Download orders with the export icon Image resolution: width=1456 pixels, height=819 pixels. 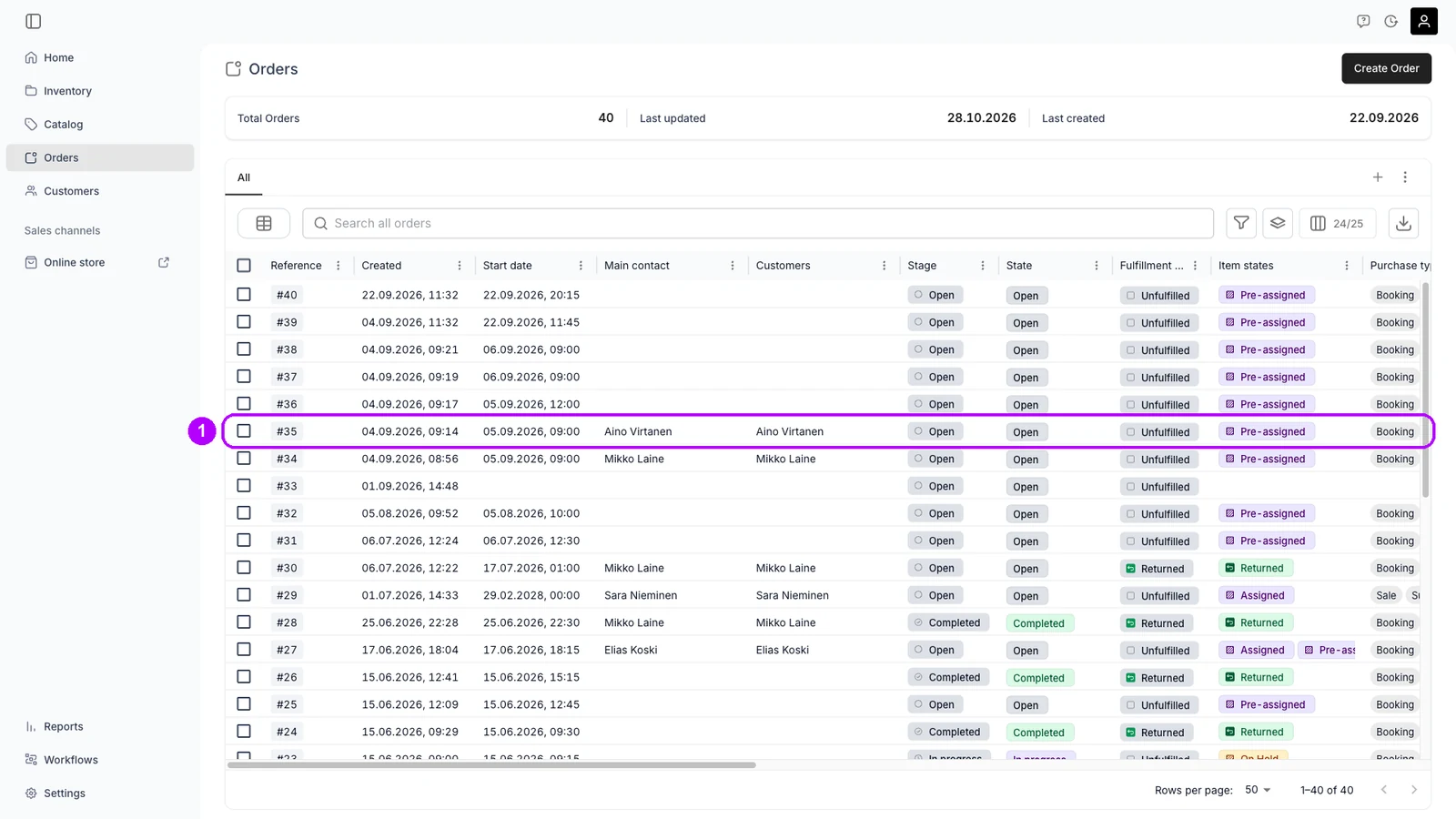[1404, 223]
